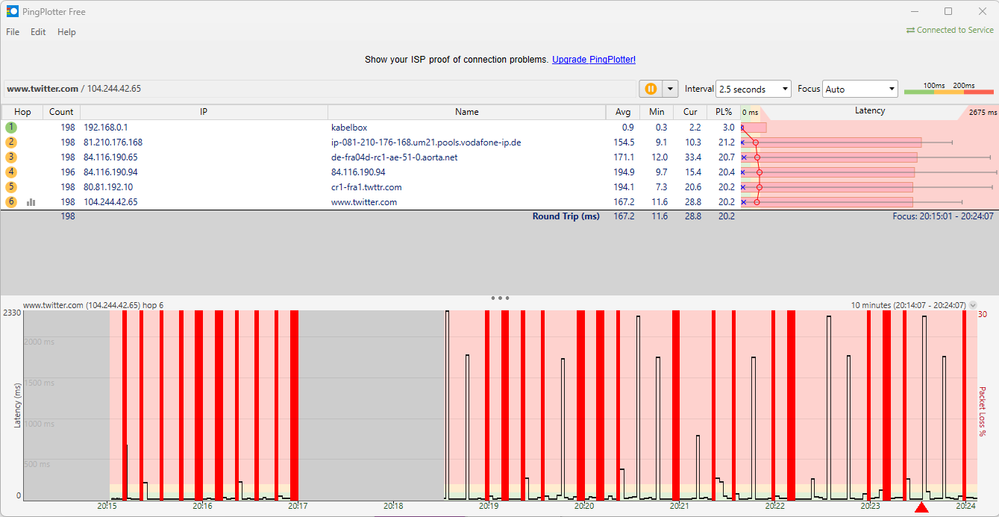Click the hop 4 circle icon

pos(11,172)
